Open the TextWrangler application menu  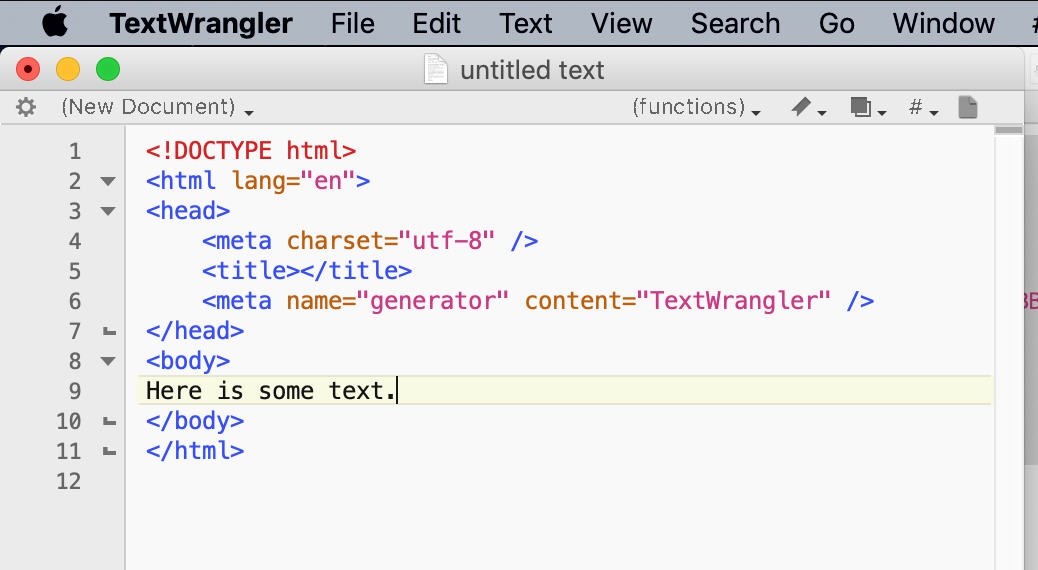tap(201, 23)
